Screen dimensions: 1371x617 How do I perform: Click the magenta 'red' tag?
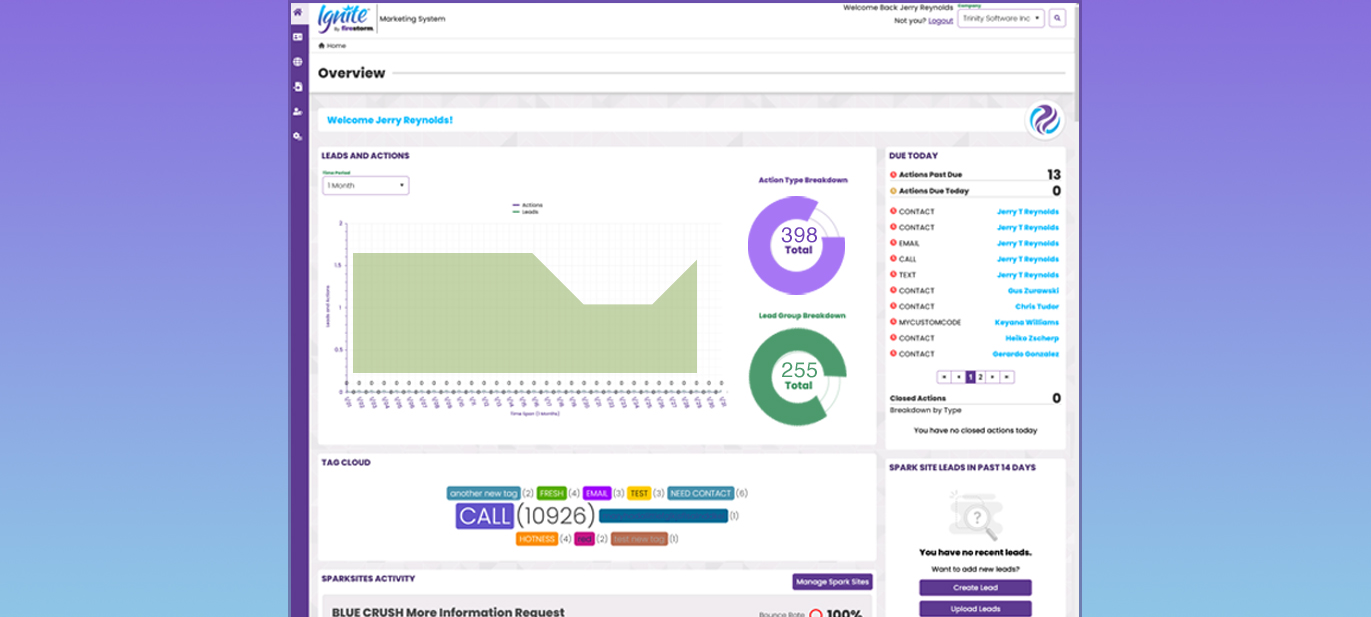point(584,539)
